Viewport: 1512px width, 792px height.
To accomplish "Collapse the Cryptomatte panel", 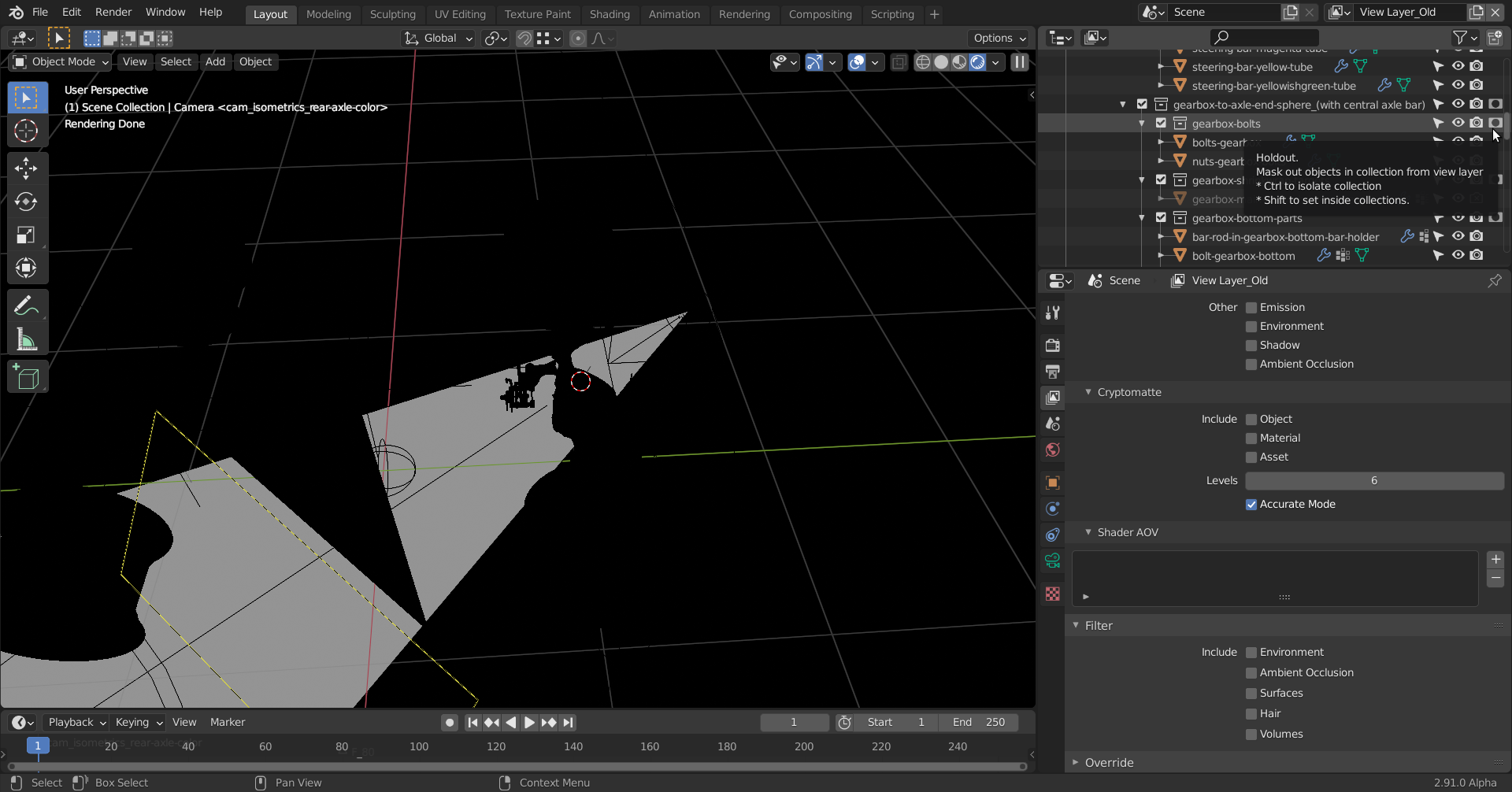I will (x=1128, y=392).
